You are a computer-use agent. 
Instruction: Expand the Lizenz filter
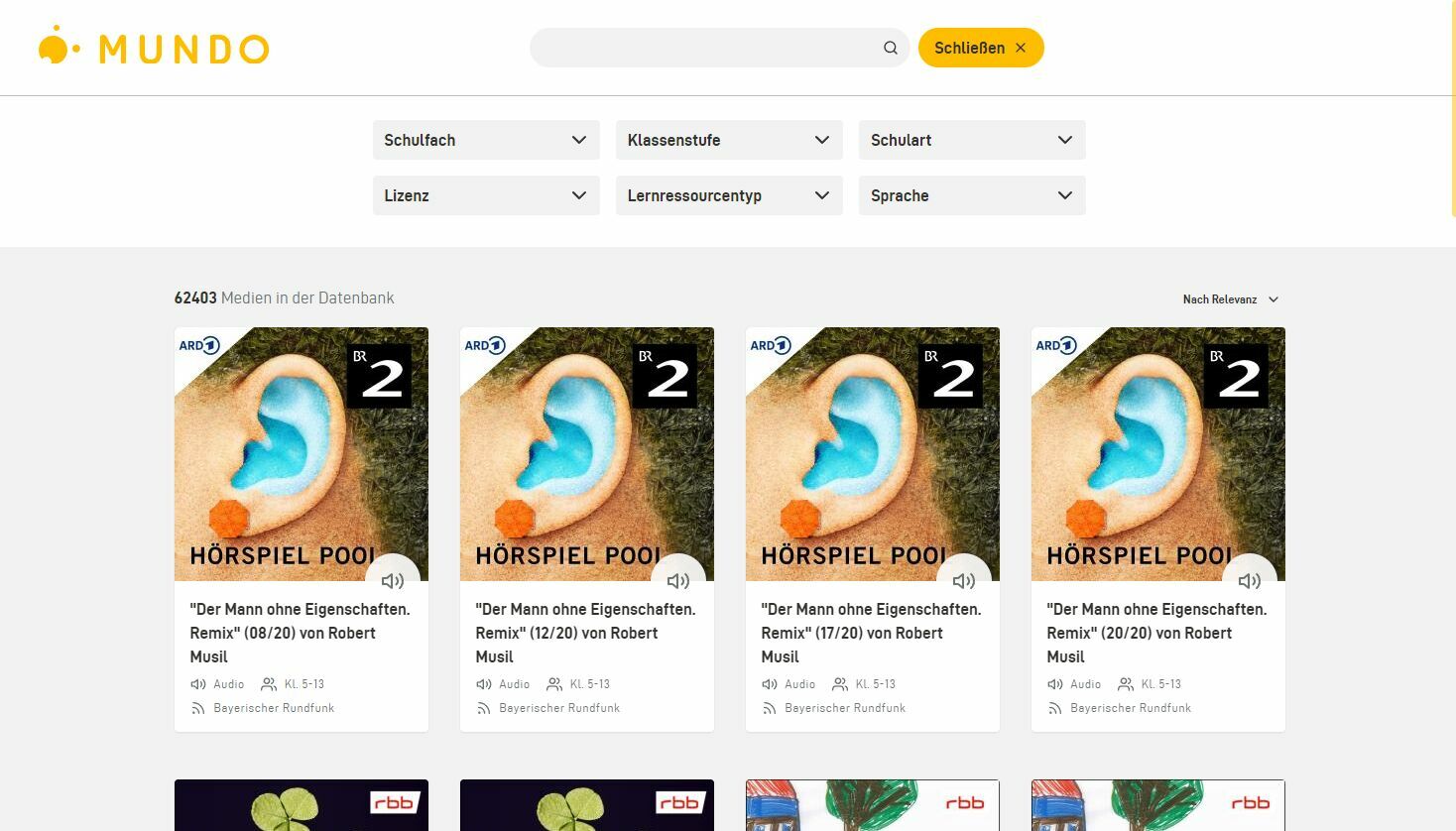486,195
